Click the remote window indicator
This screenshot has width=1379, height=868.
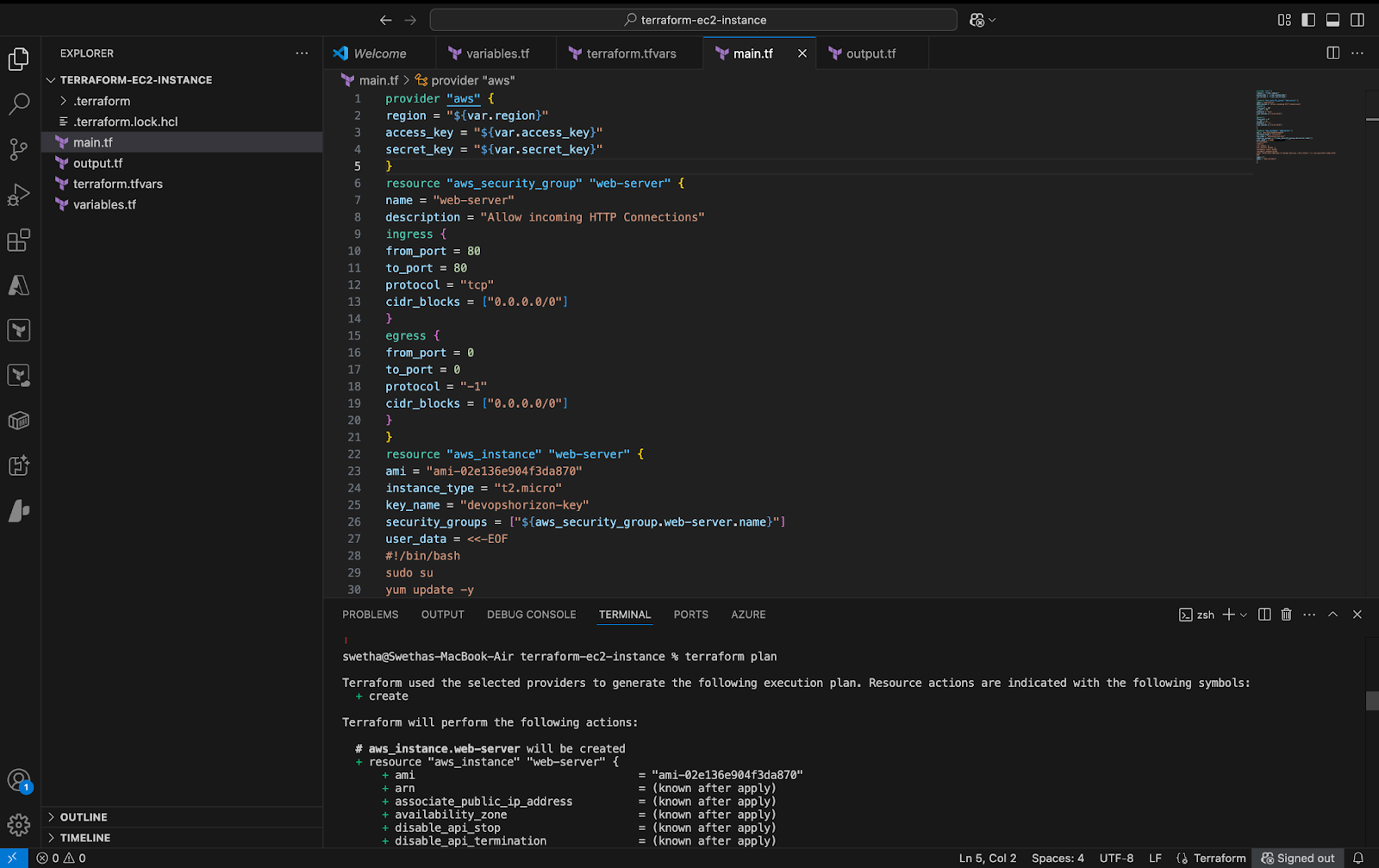point(14,858)
